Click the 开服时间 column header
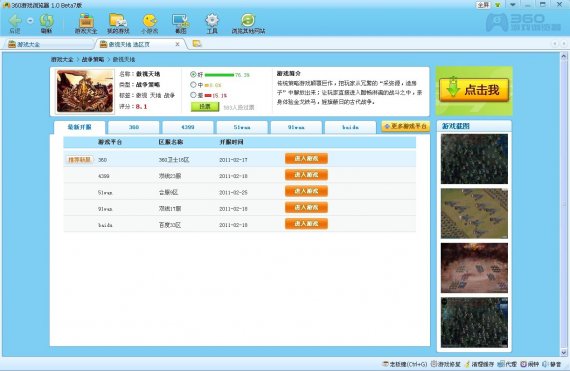570x371 pixels. (x=232, y=142)
